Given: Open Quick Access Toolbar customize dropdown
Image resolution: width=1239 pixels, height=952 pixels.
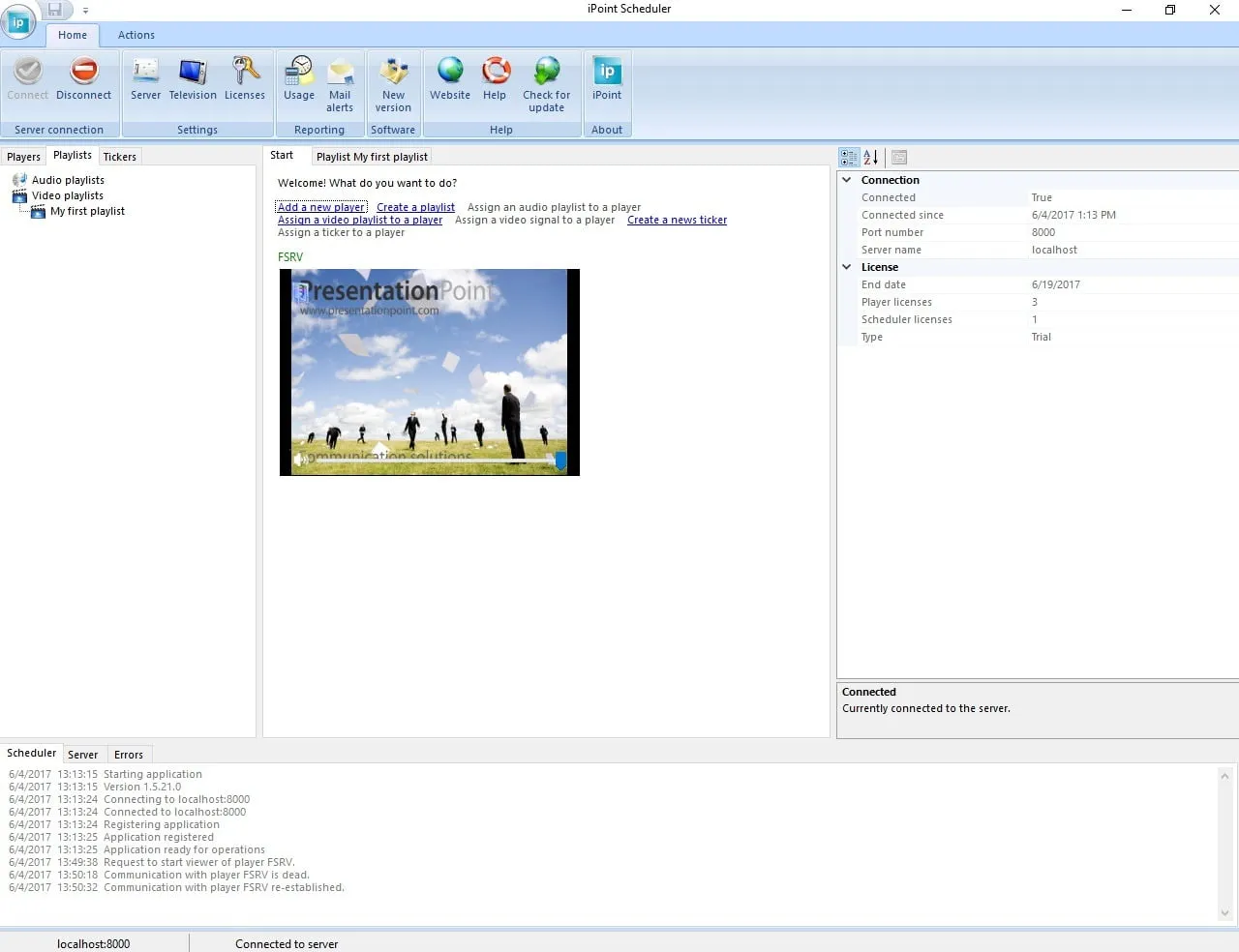Looking at the screenshot, I should tap(85, 11).
